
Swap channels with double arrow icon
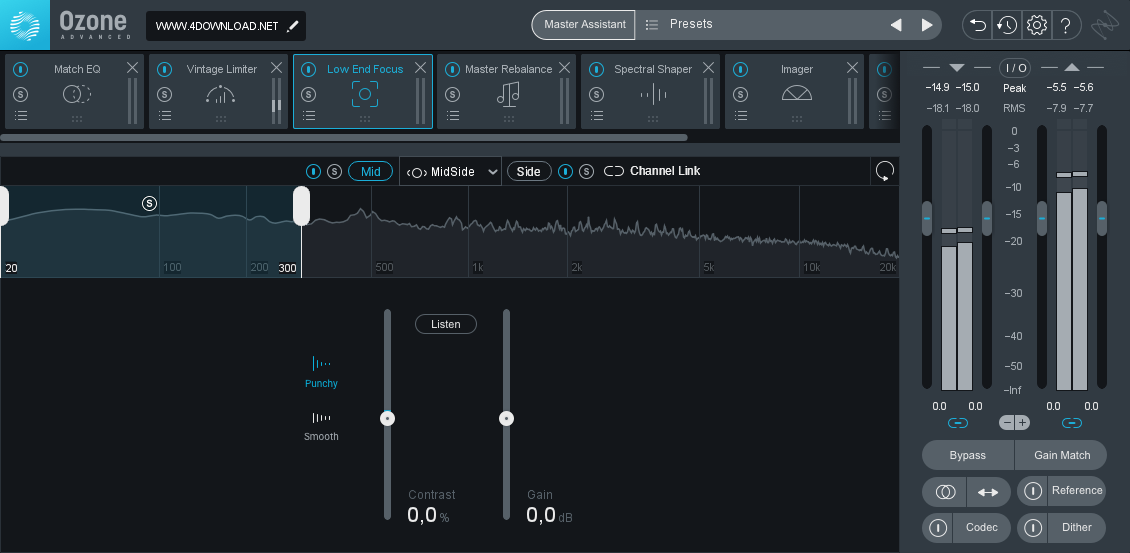[988, 492]
